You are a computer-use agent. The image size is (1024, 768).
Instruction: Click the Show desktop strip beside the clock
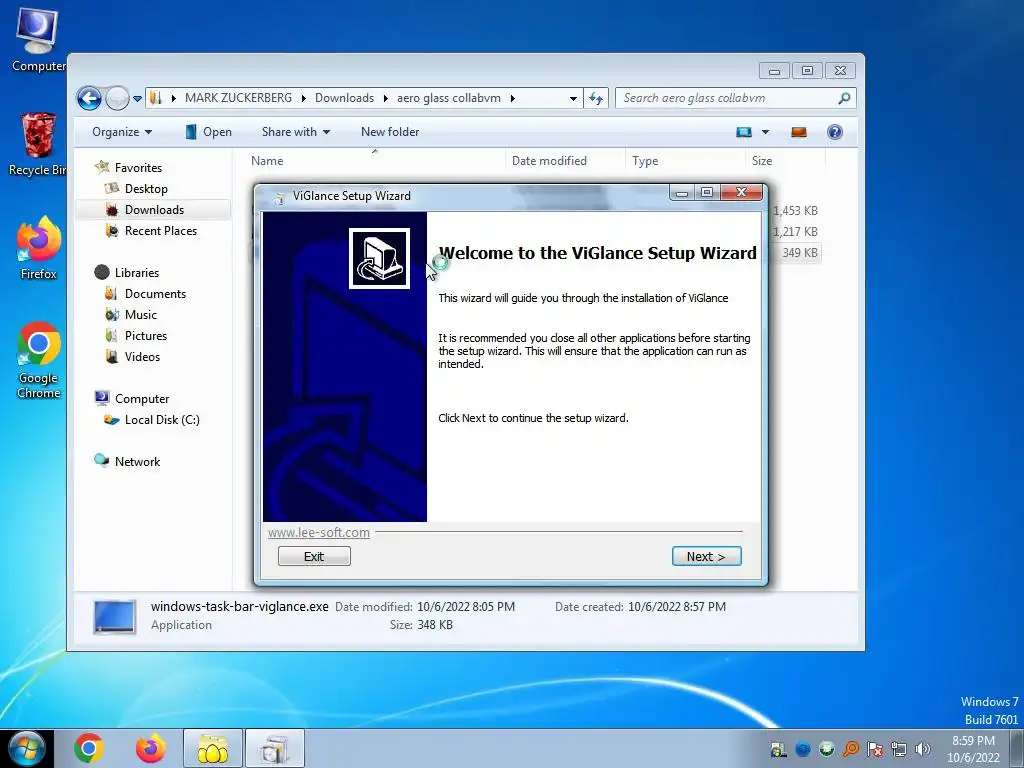point(1017,748)
